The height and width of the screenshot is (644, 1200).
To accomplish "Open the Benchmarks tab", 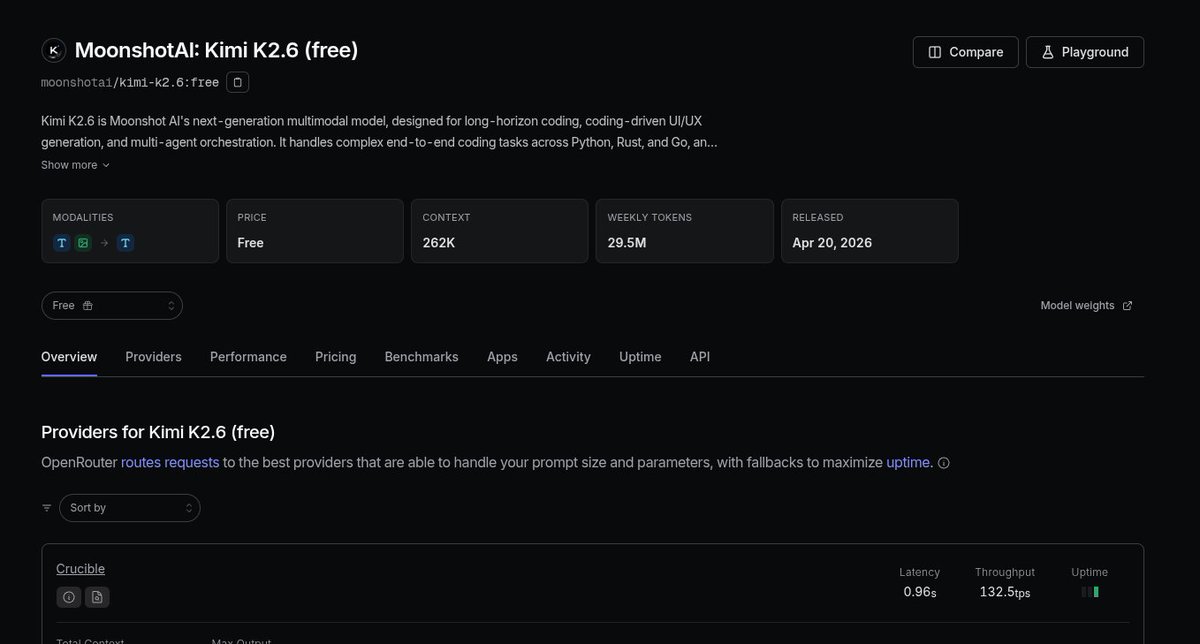I will [422, 357].
